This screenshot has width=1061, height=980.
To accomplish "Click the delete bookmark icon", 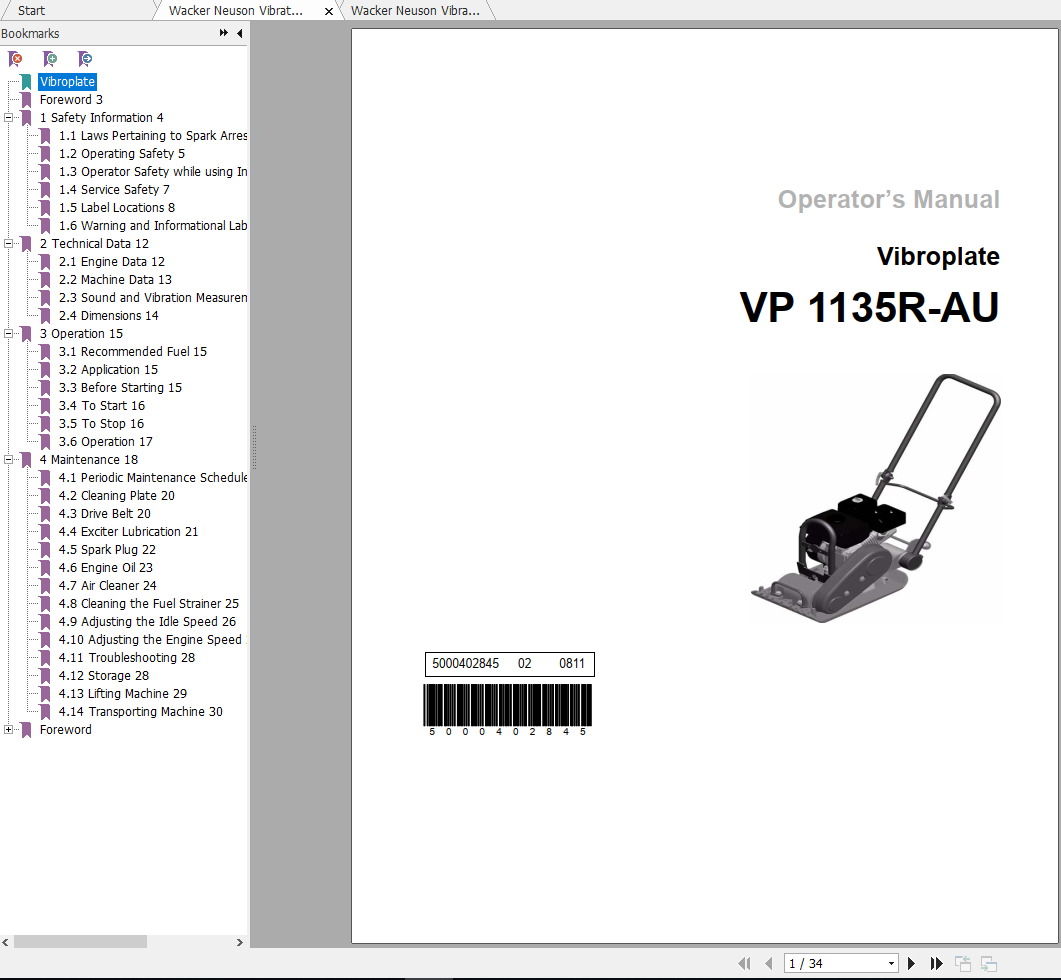I will click(15, 59).
